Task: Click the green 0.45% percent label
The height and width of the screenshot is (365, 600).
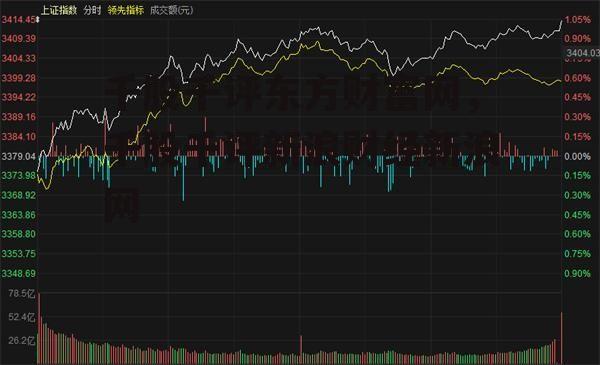Action: [578, 215]
